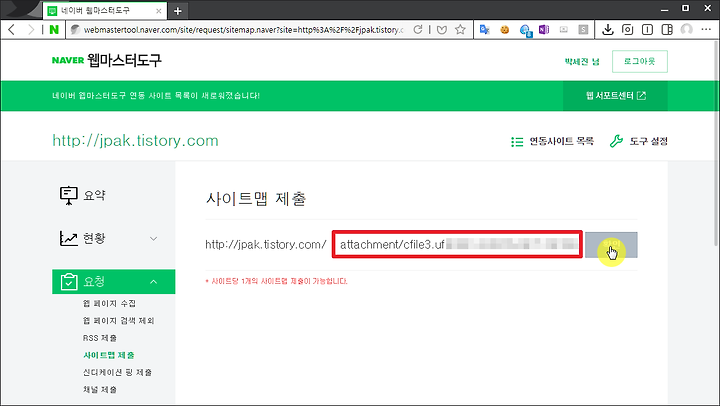Screen dimensions: 720x406
Task: Click the toolbar icon right of the camera icon
Action: (x=647, y=30)
